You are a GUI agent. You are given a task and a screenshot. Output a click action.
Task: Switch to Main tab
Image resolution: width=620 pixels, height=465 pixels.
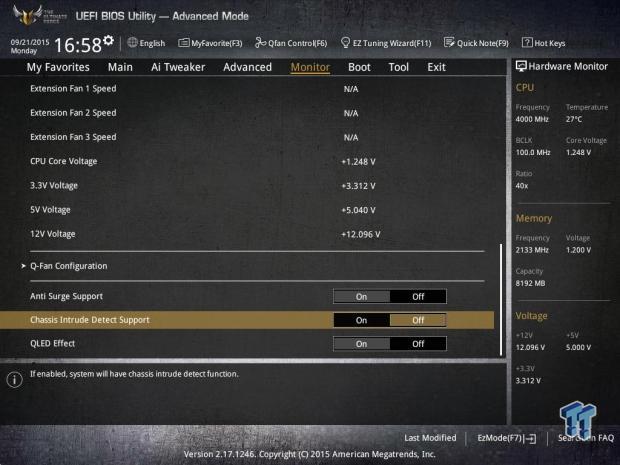(120, 67)
